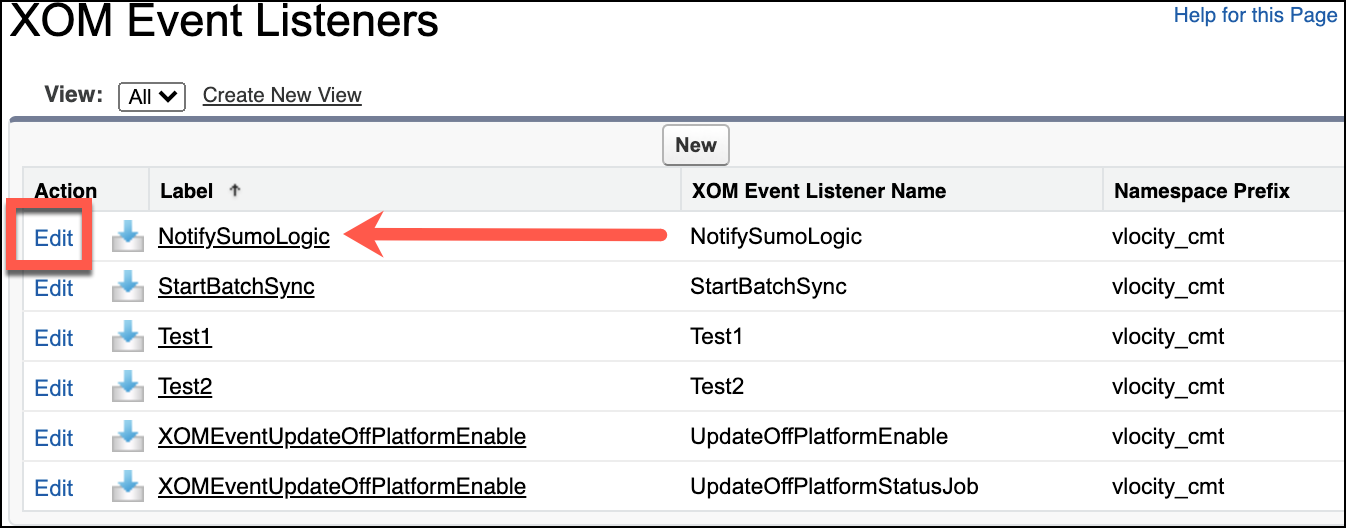Click the download icon in the Test2 row
1346x528 pixels.
pos(128,387)
